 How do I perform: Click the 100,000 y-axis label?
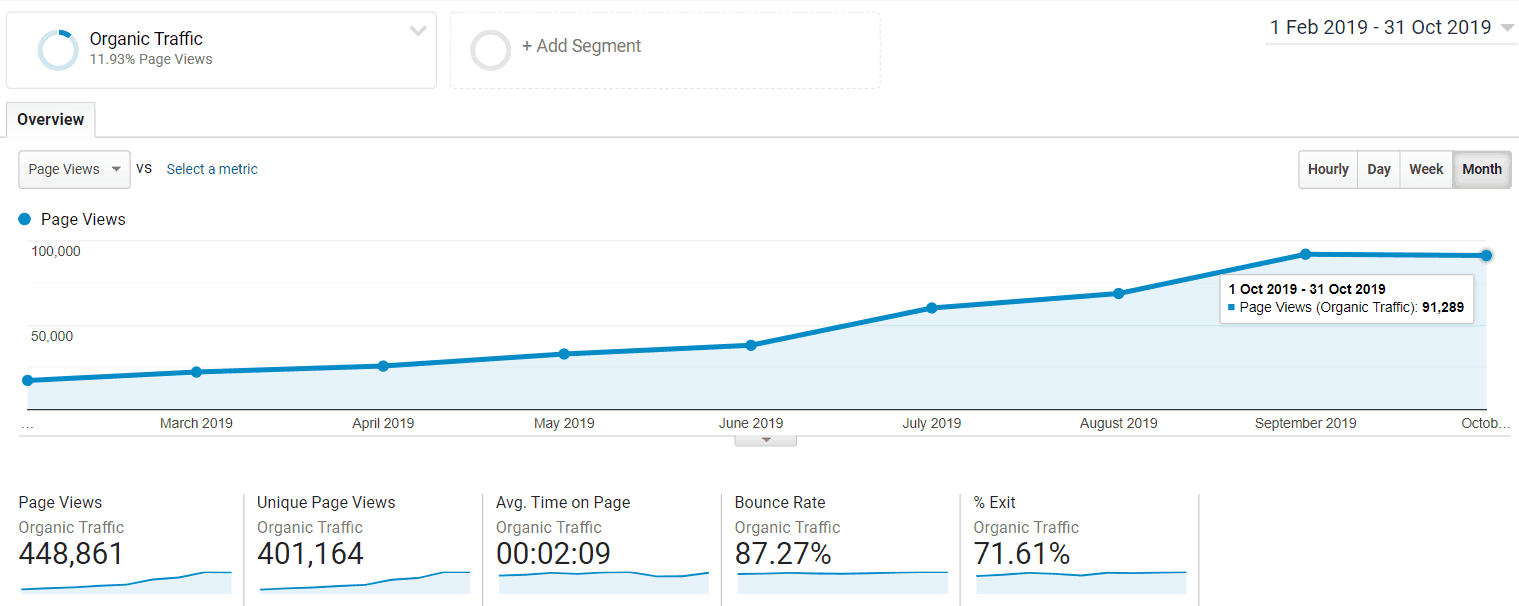pos(56,251)
